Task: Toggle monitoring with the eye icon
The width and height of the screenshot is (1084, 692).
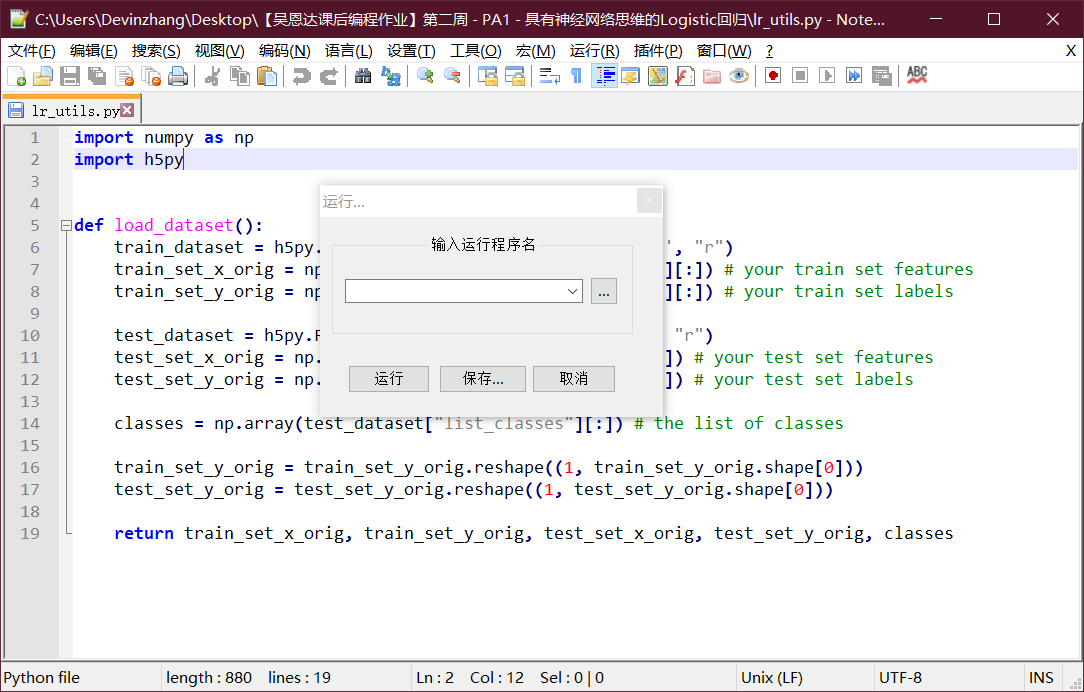Action: [738, 76]
